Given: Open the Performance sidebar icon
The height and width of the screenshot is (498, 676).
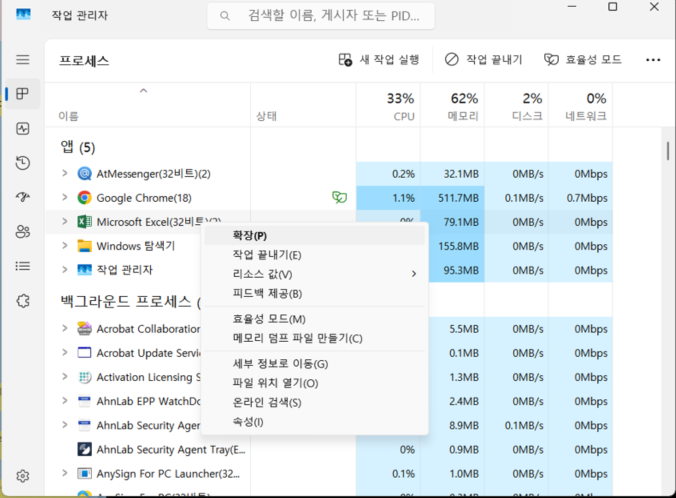Looking at the screenshot, I should [23, 128].
